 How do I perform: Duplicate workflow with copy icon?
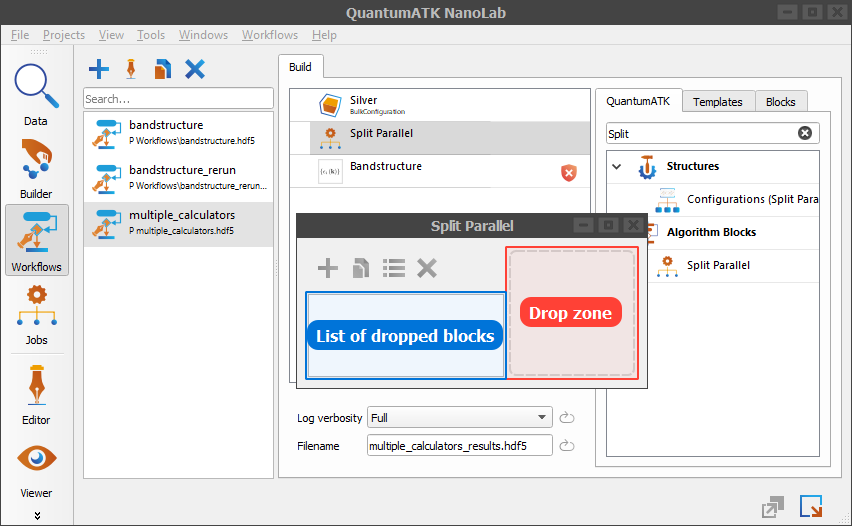(x=162, y=69)
